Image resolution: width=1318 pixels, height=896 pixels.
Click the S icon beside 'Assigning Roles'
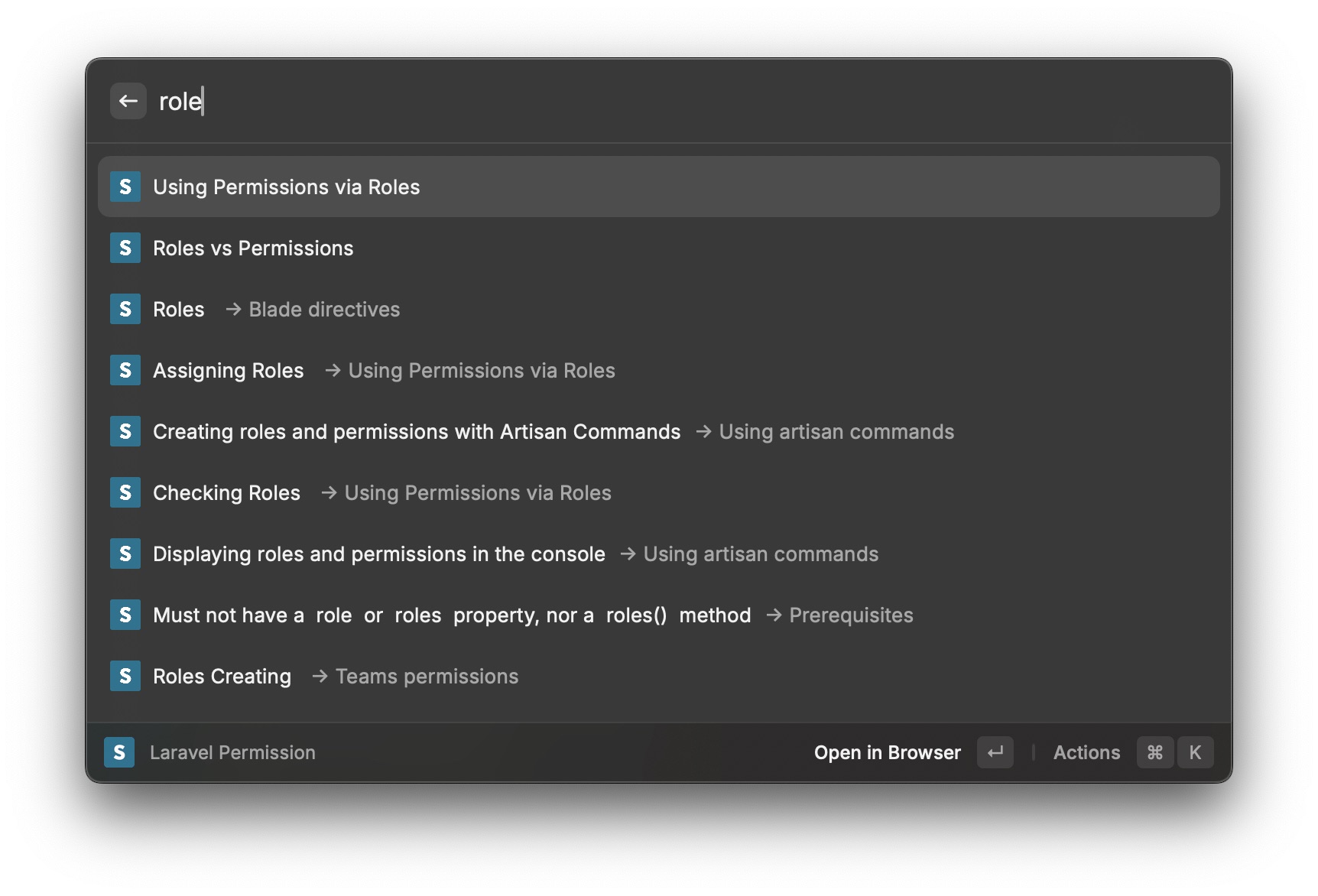point(125,370)
